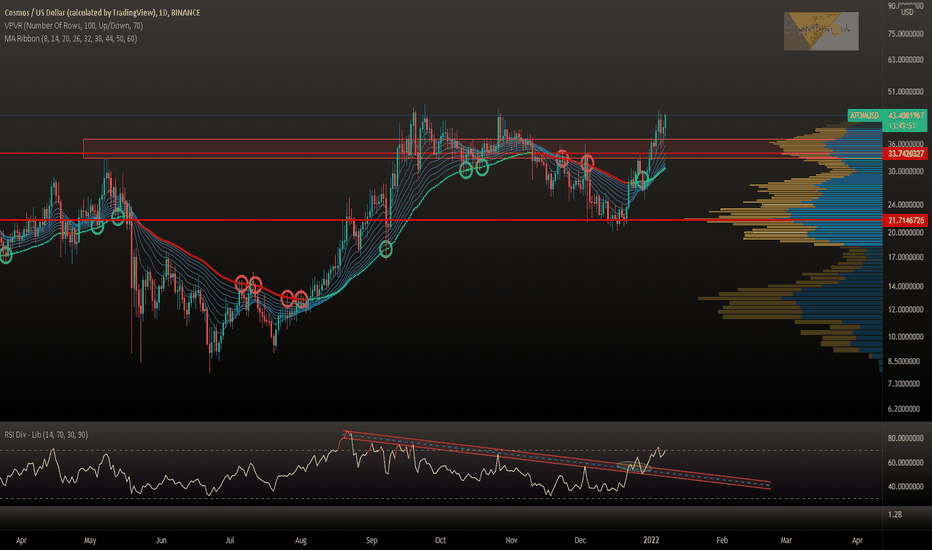The width and height of the screenshot is (932, 550).
Task: Click the RSI 80.0000000 scale label
Action: tap(905, 438)
